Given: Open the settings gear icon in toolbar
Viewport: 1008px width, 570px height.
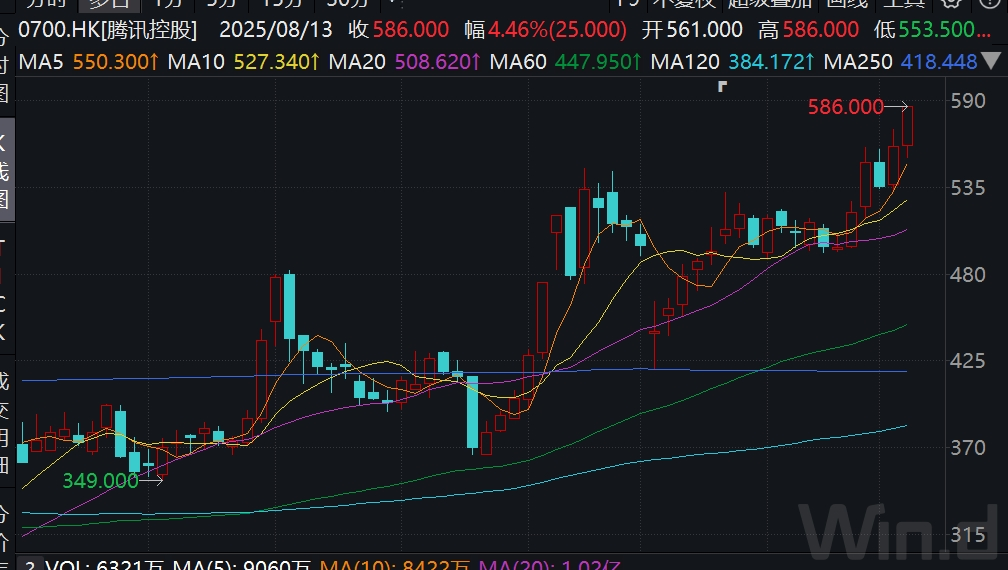Looking at the screenshot, I should coord(951,3).
